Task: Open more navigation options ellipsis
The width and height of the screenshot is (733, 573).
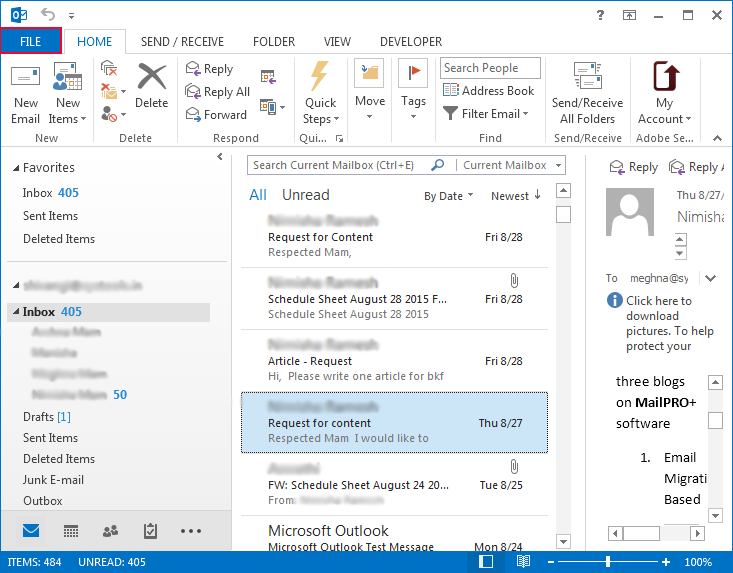Action: (x=191, y=531)
